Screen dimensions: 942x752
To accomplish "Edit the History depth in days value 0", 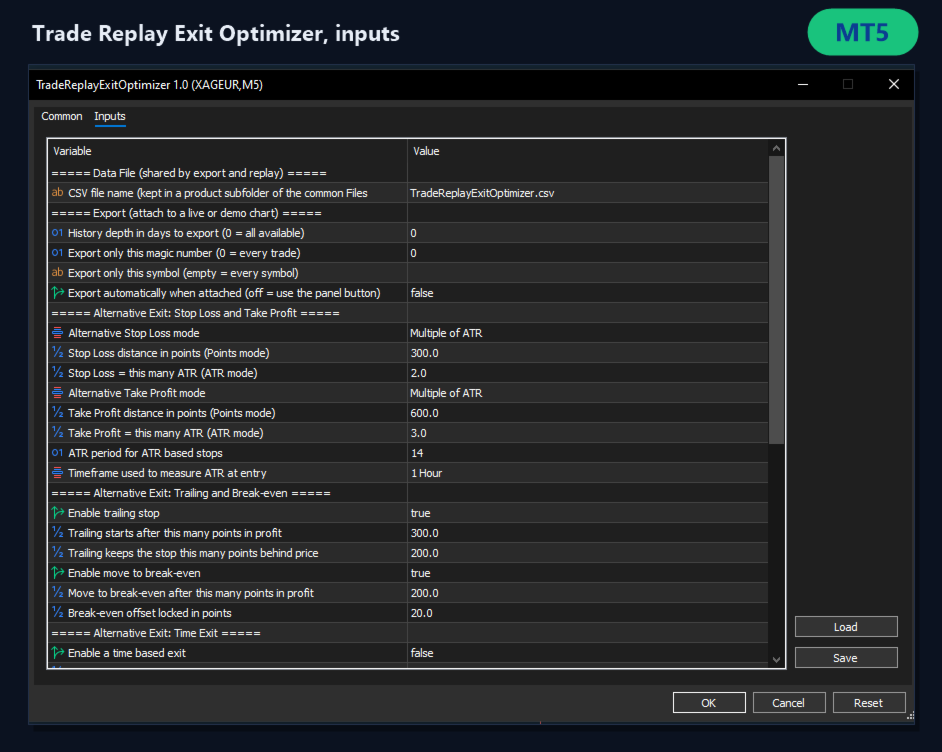I will (x=588, y=233).
